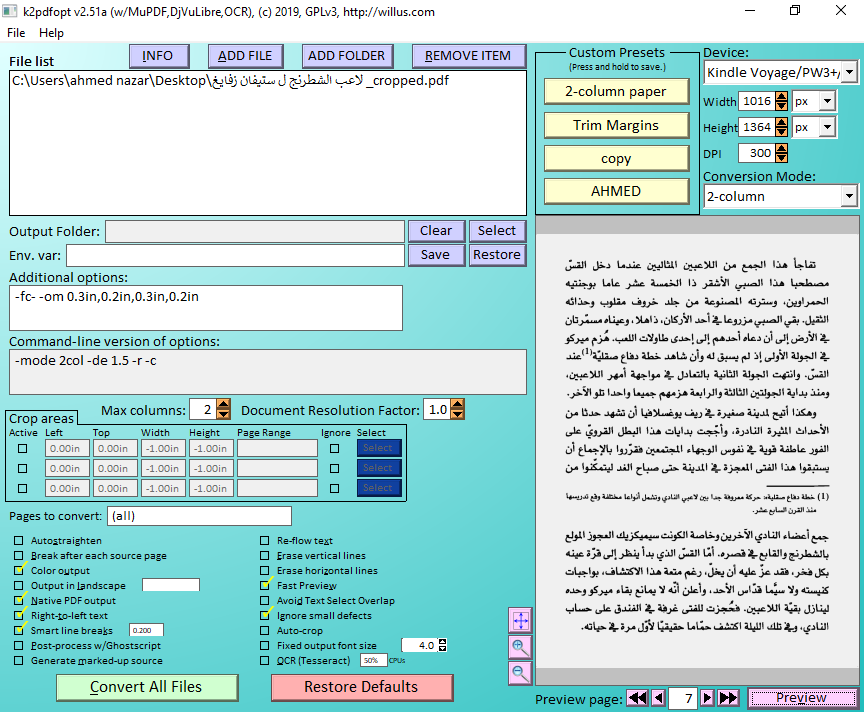864x712 pixels.
Task: Go to previous preview page
Action: tap(658, 698)
